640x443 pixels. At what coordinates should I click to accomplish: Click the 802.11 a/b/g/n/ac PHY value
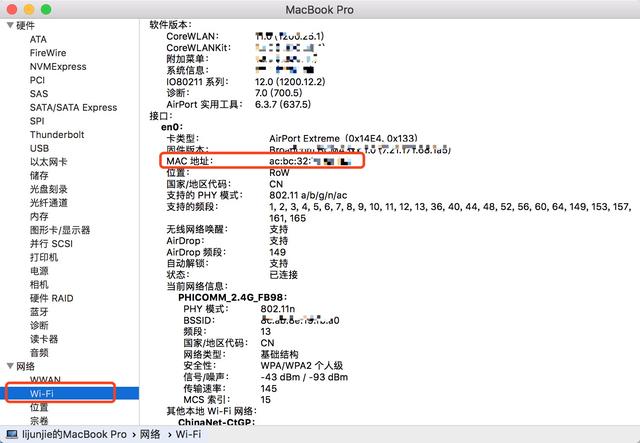308,195
